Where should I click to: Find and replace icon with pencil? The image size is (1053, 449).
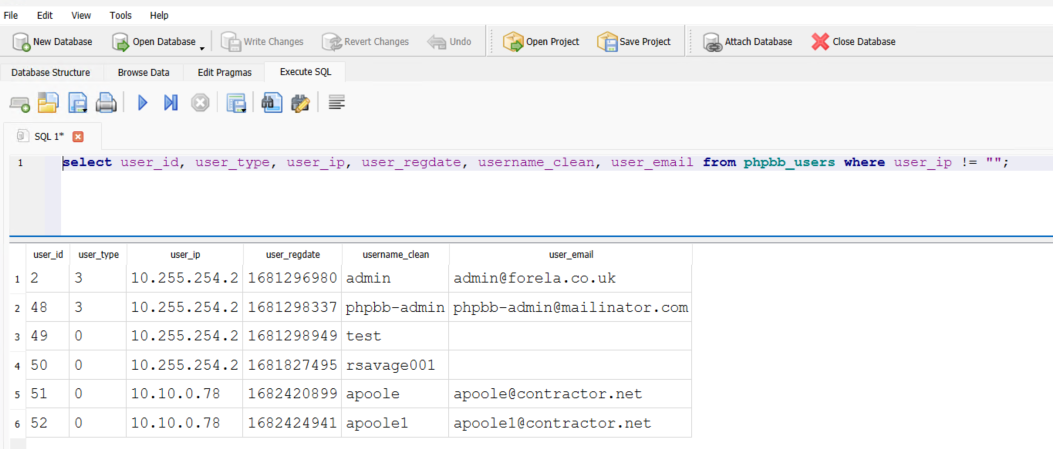(x=300, y=103)
